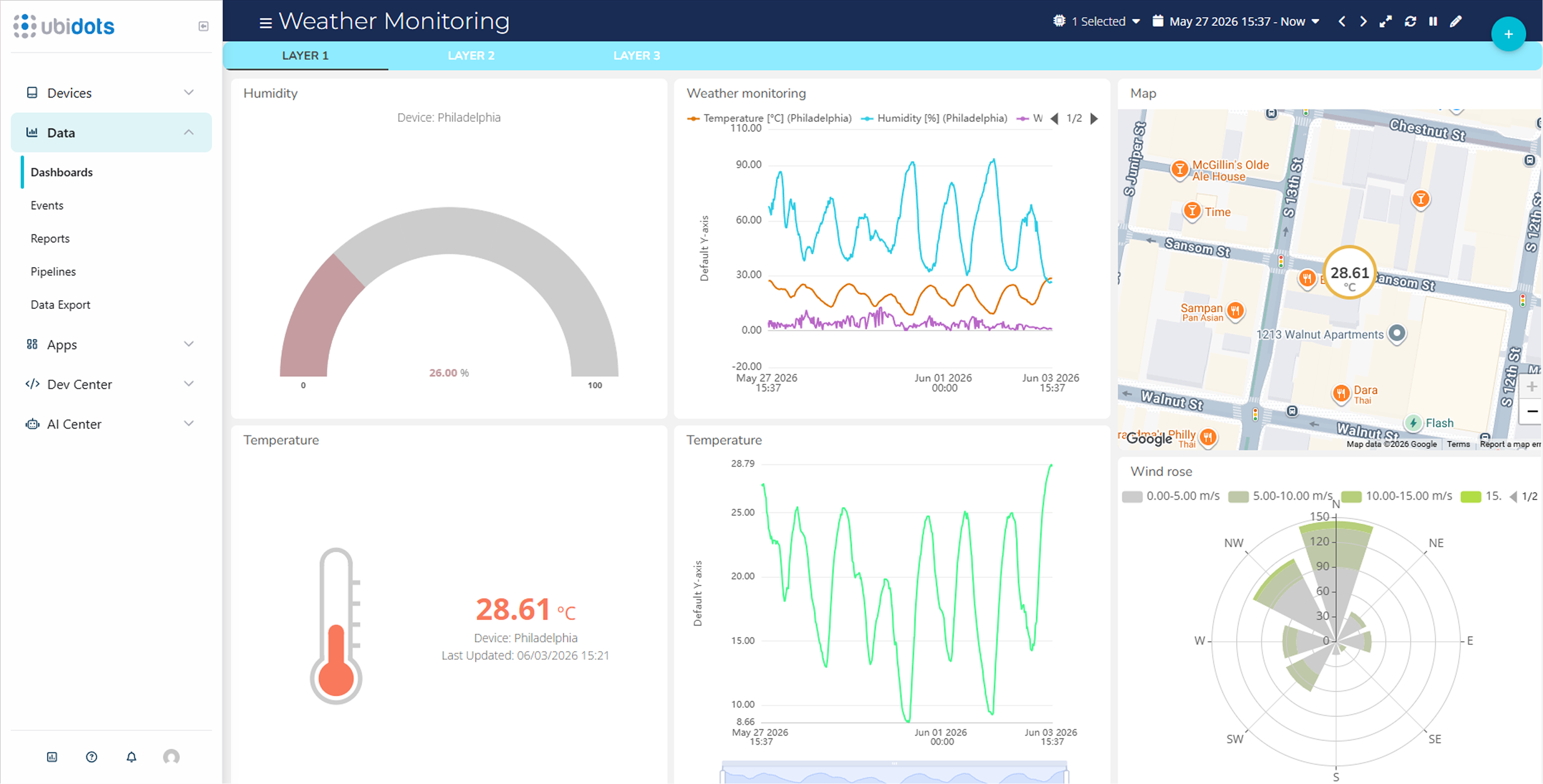Open the 1 Selected devices dropdown
Image resolution: width=1543 pixels, height=784 pixels.
(x=1096, y=22)
